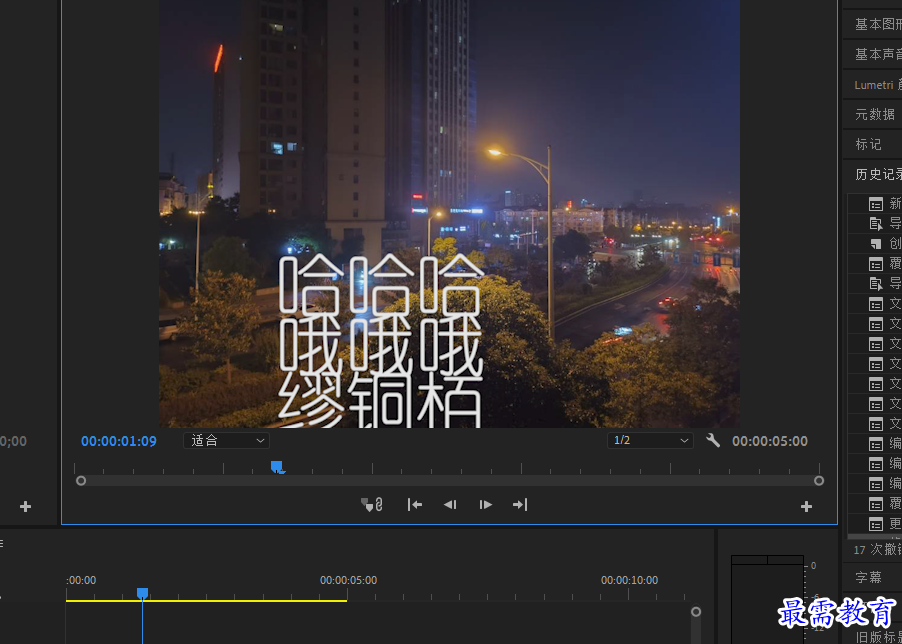Open source monitor button editor plus
902x644 pixels.
(25, 507)
